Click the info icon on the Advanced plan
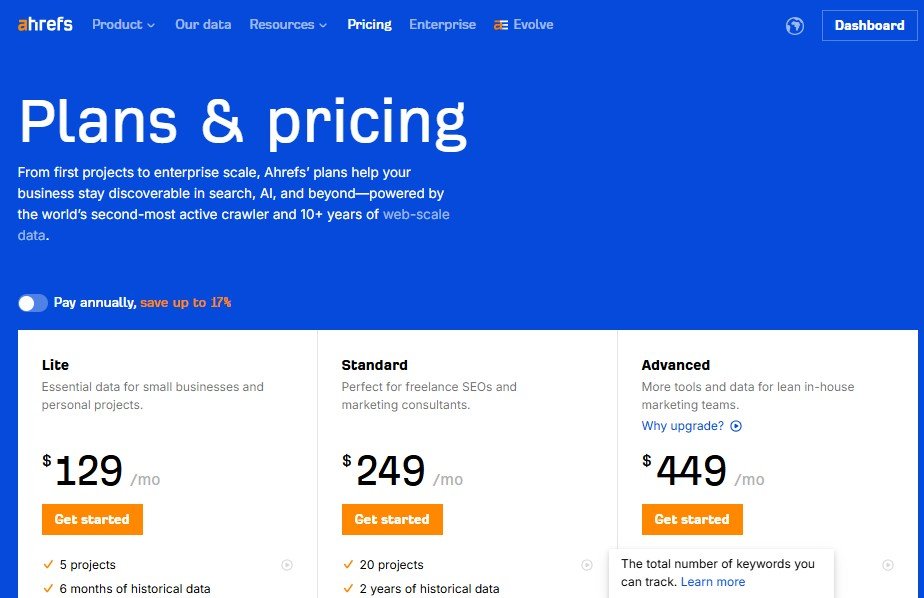The image size is (924, 598). tap(886, 565)
